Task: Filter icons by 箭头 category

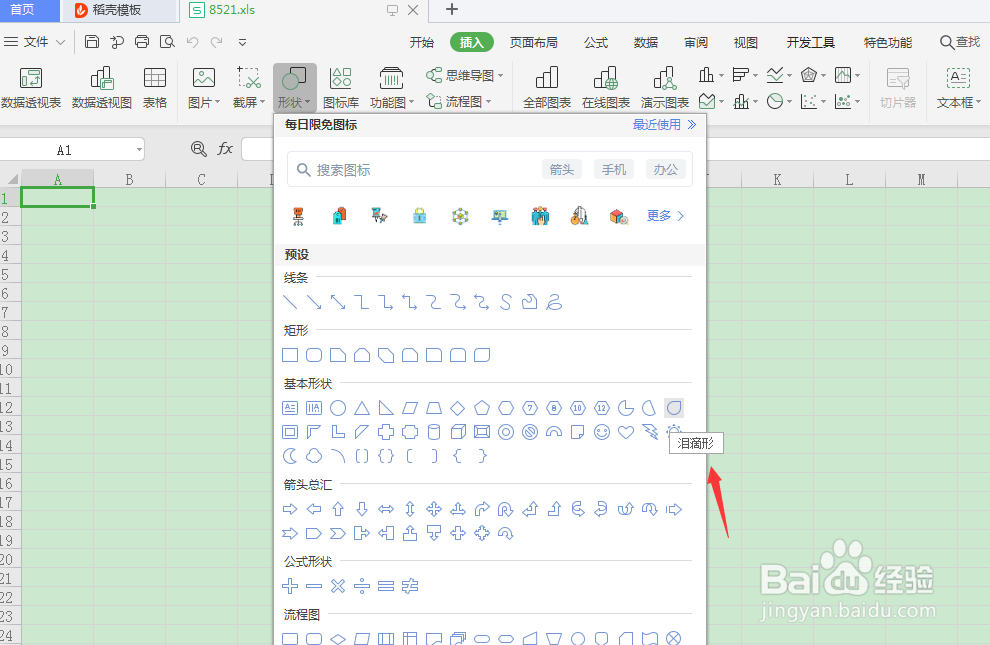Action: (x=561, y=169)
